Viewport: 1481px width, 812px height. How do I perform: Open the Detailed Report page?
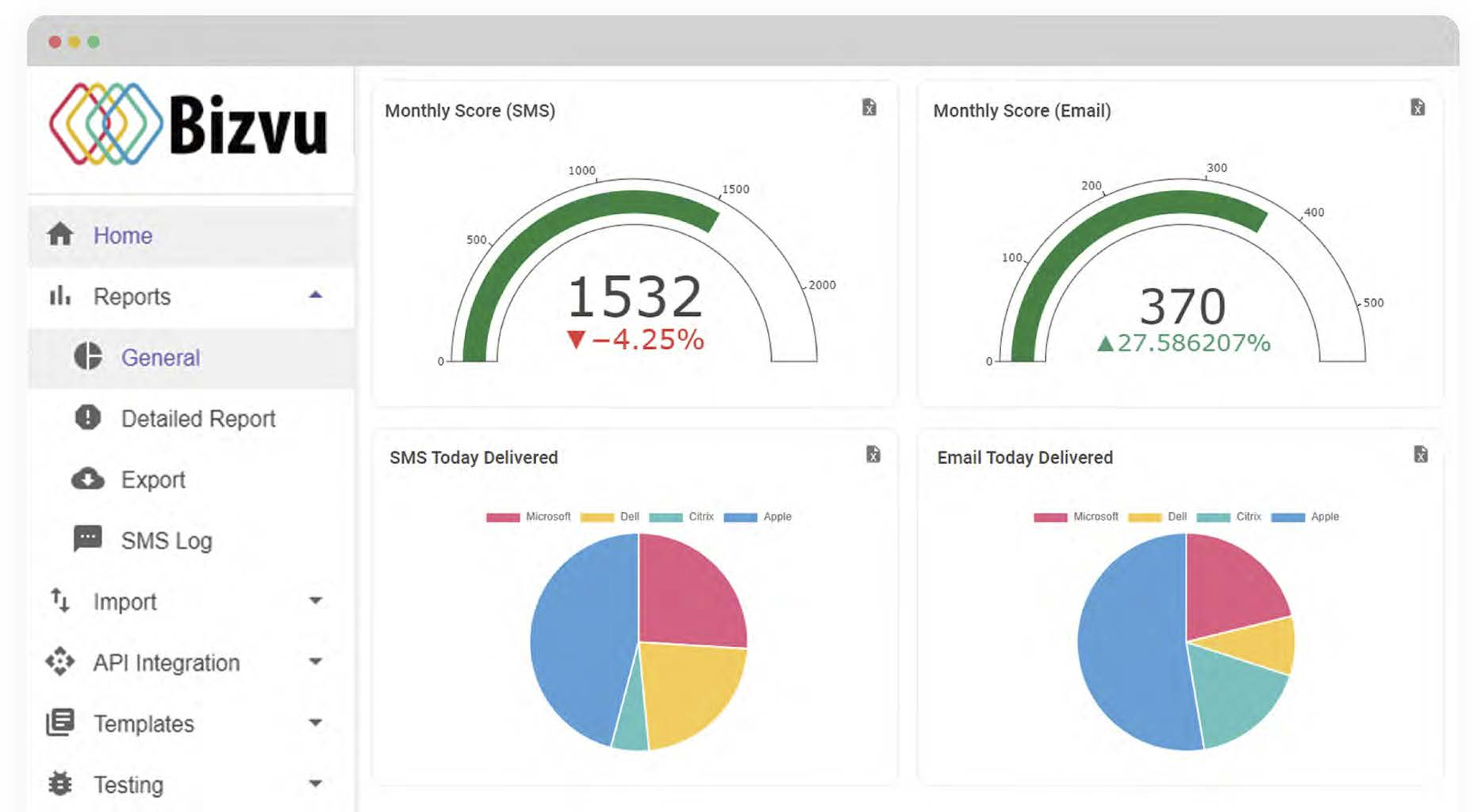[198, 418]
